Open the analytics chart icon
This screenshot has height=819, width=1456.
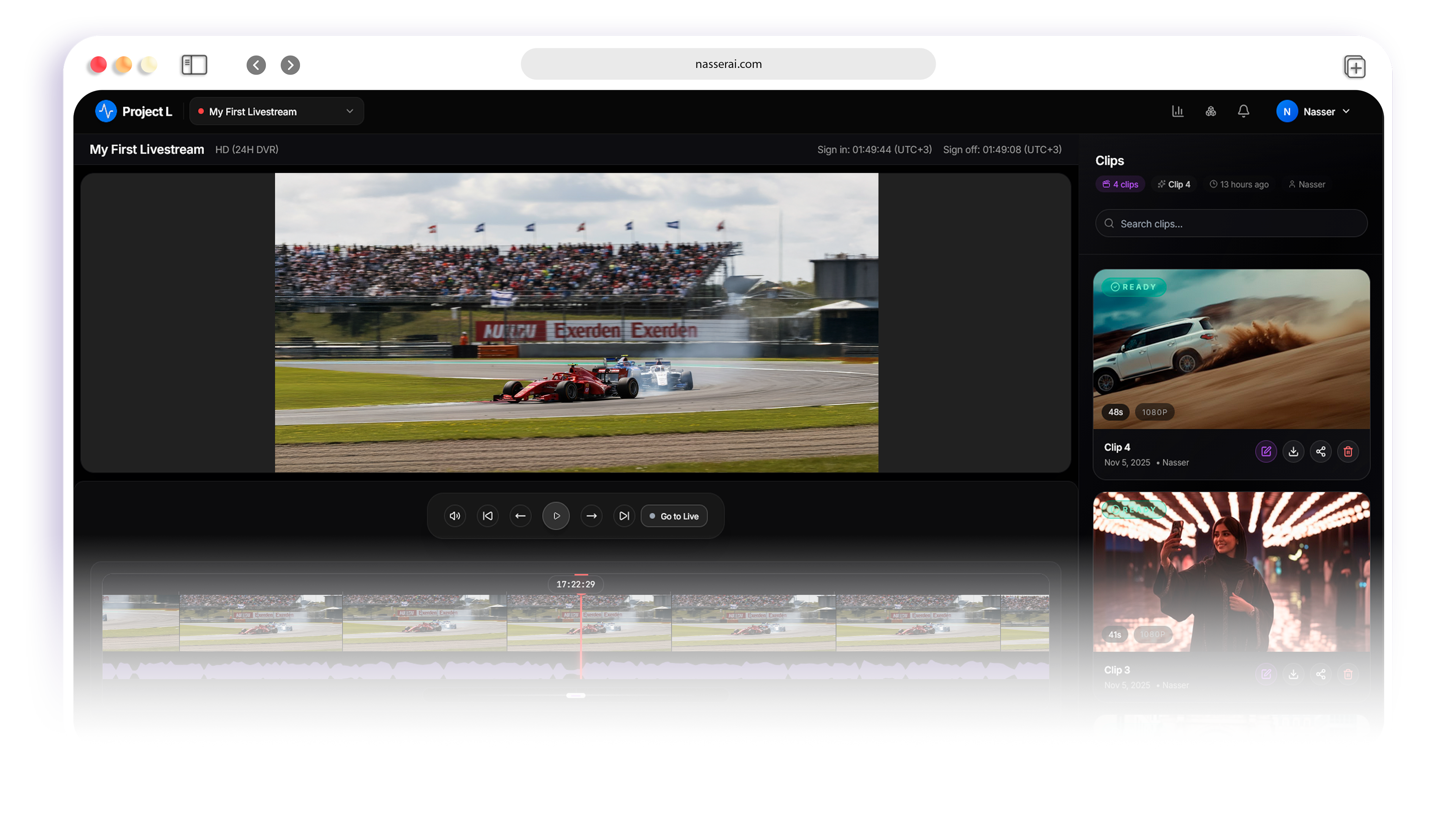pyautogui.click(x=1177, y=111)
